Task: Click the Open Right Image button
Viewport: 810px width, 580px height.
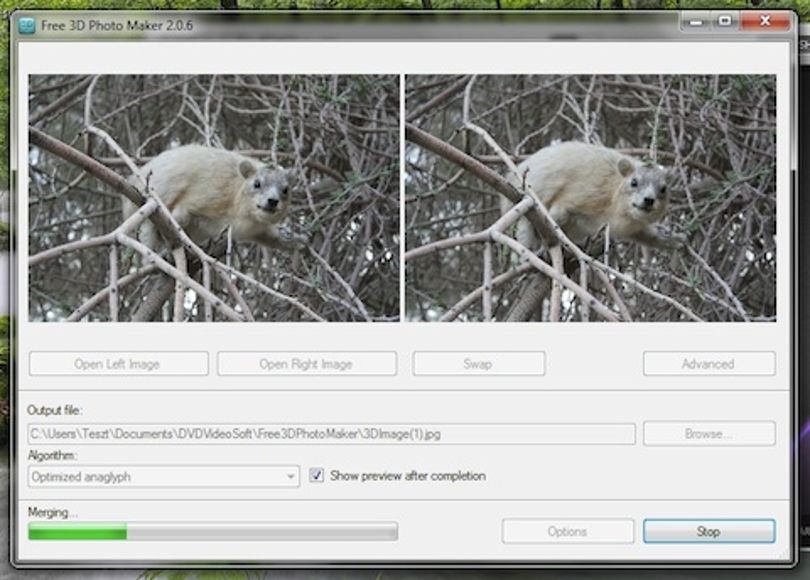Action: (x=307, y=364)
